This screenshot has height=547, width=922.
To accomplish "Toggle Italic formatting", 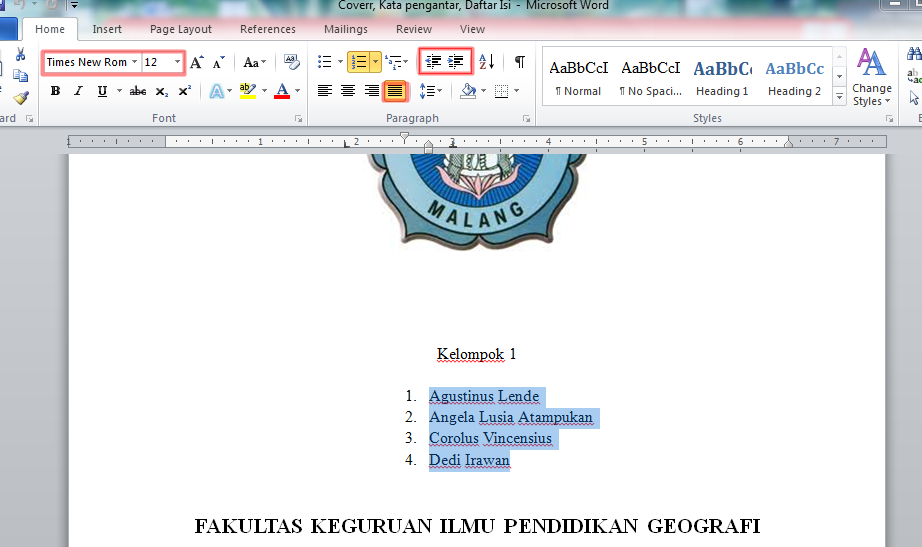I will coord(78,91).
